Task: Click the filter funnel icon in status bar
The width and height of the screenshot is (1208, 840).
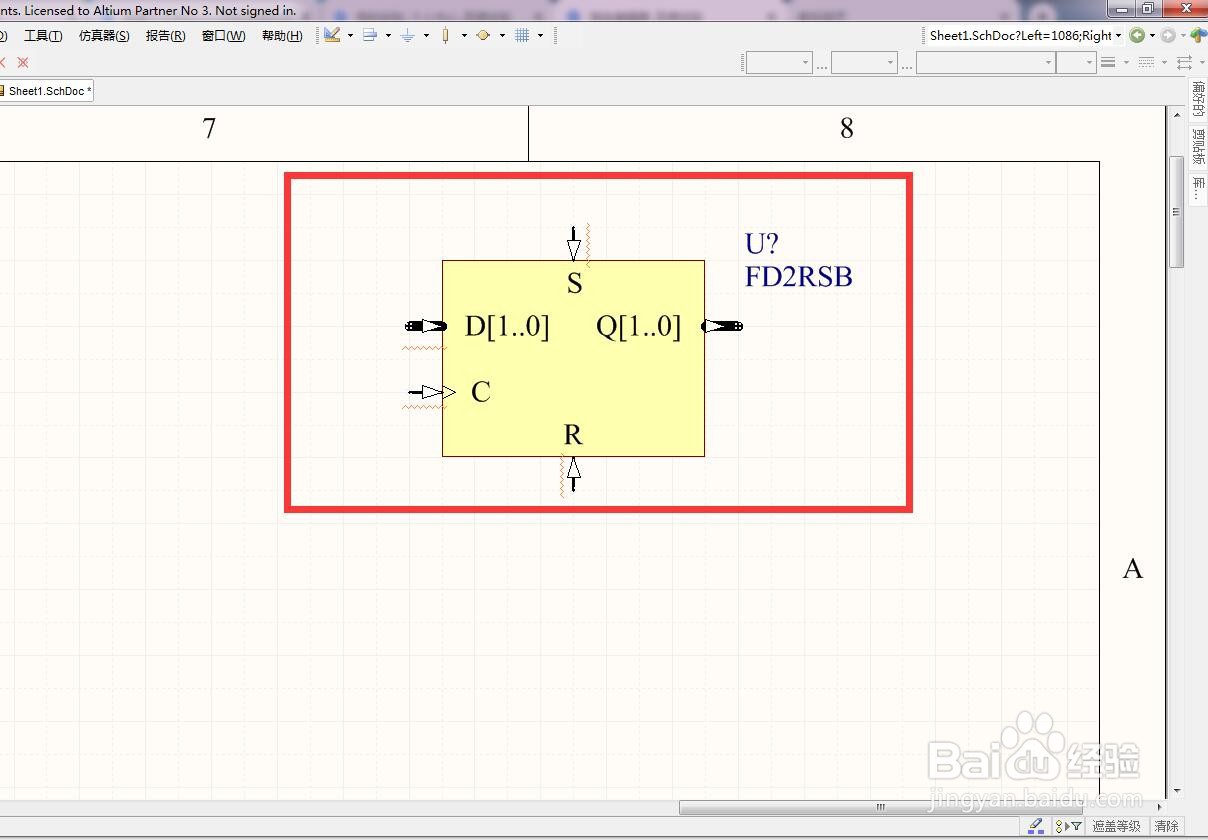Action: 1076,827
